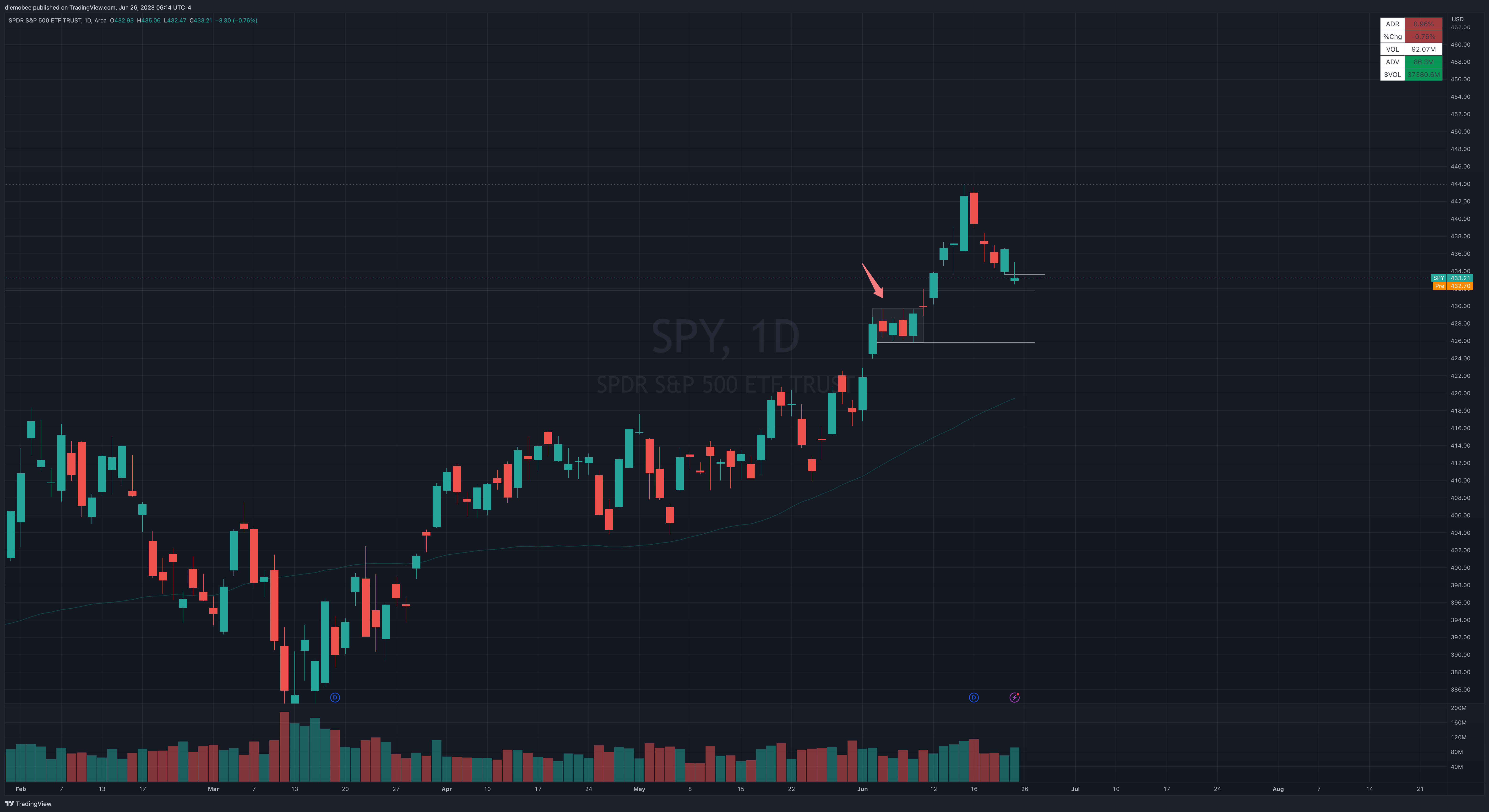Select the red arrow drawing annotation
1489x812 pixels.
873,281
